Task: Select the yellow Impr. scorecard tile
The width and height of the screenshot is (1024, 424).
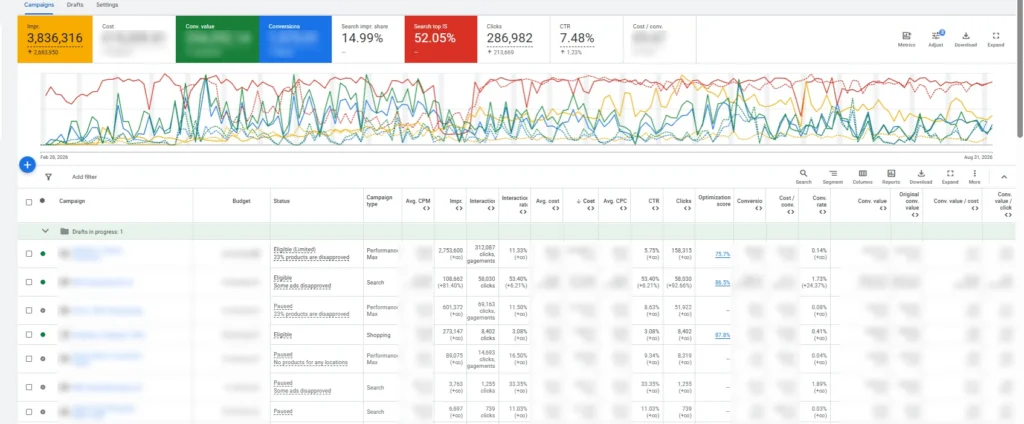Action: pos(55,39)
